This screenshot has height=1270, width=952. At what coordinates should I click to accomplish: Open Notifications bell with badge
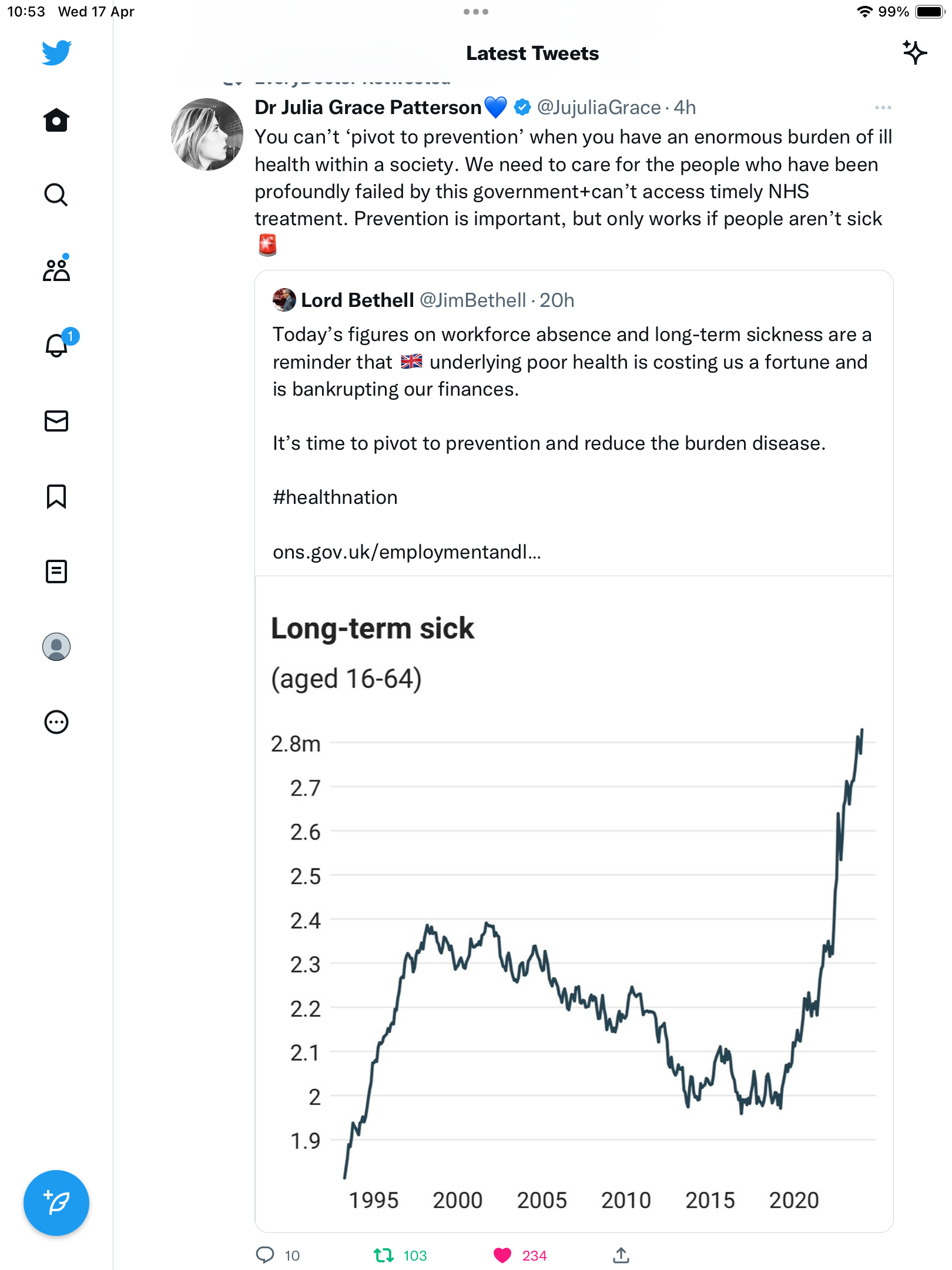[x=58, y=344]
